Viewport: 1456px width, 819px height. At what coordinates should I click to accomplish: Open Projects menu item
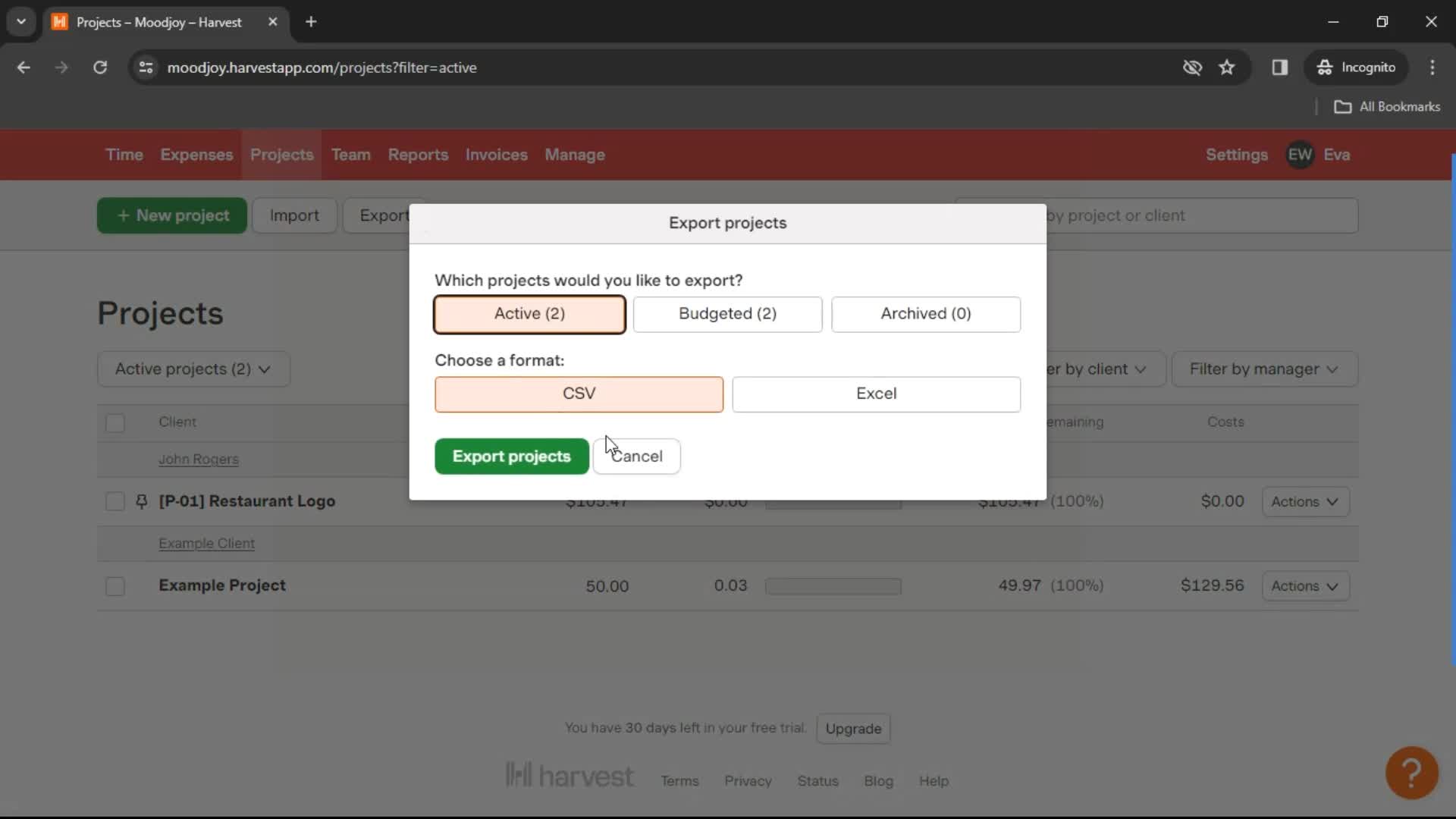283,154
